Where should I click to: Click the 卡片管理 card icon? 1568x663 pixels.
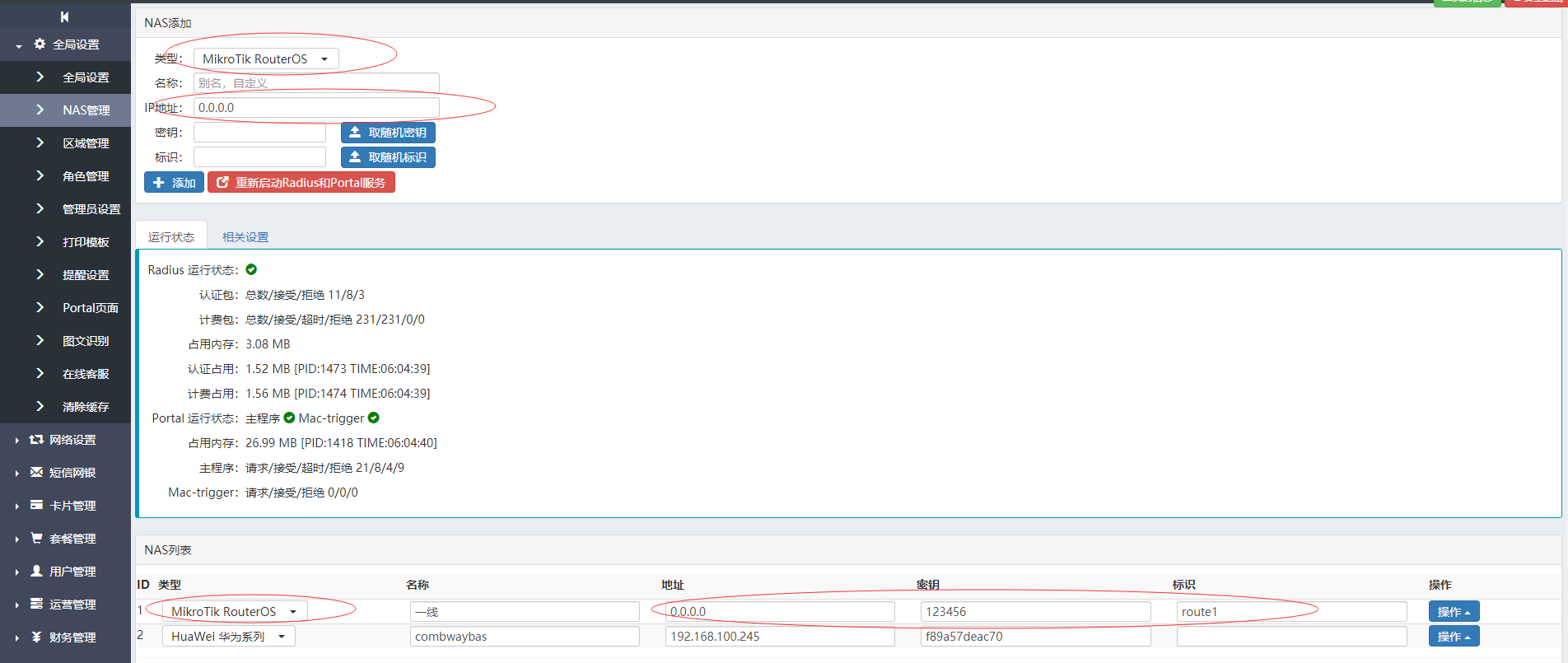[36, 506]
